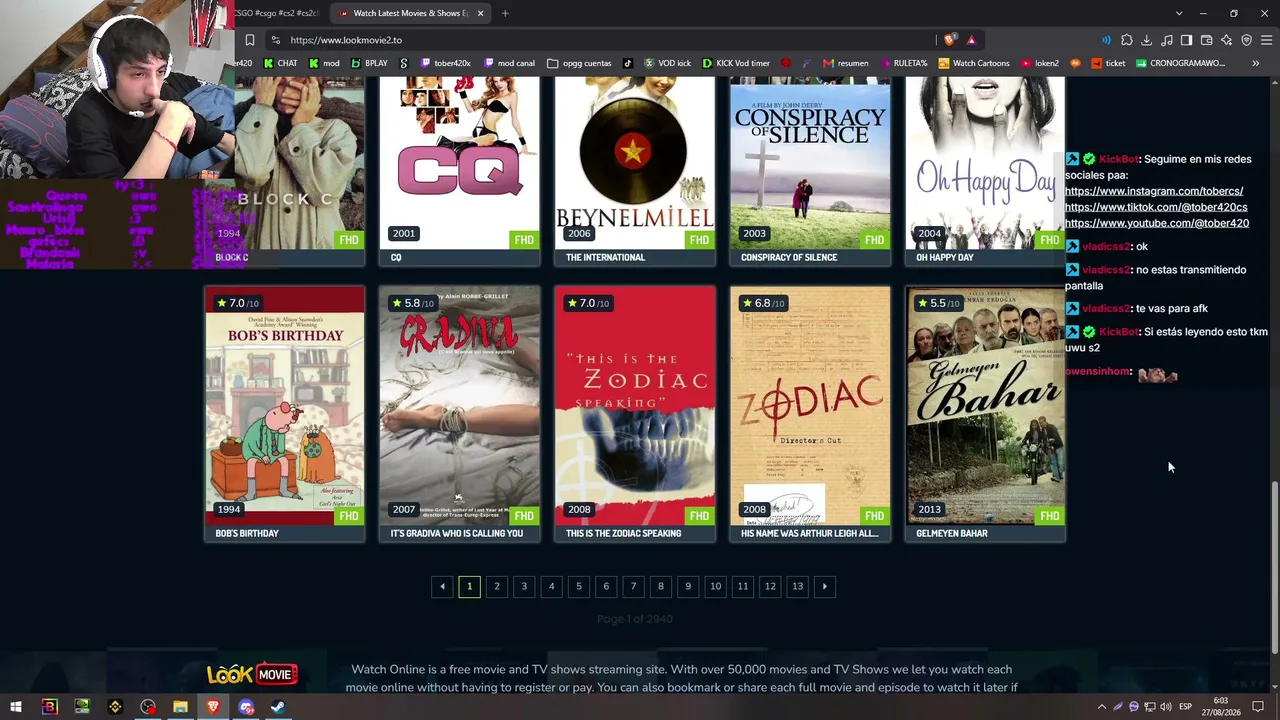The height and width of the screenshot is (720, 1280).
Task: Open the browser extensions puzzle icon
Action: 1127,40
